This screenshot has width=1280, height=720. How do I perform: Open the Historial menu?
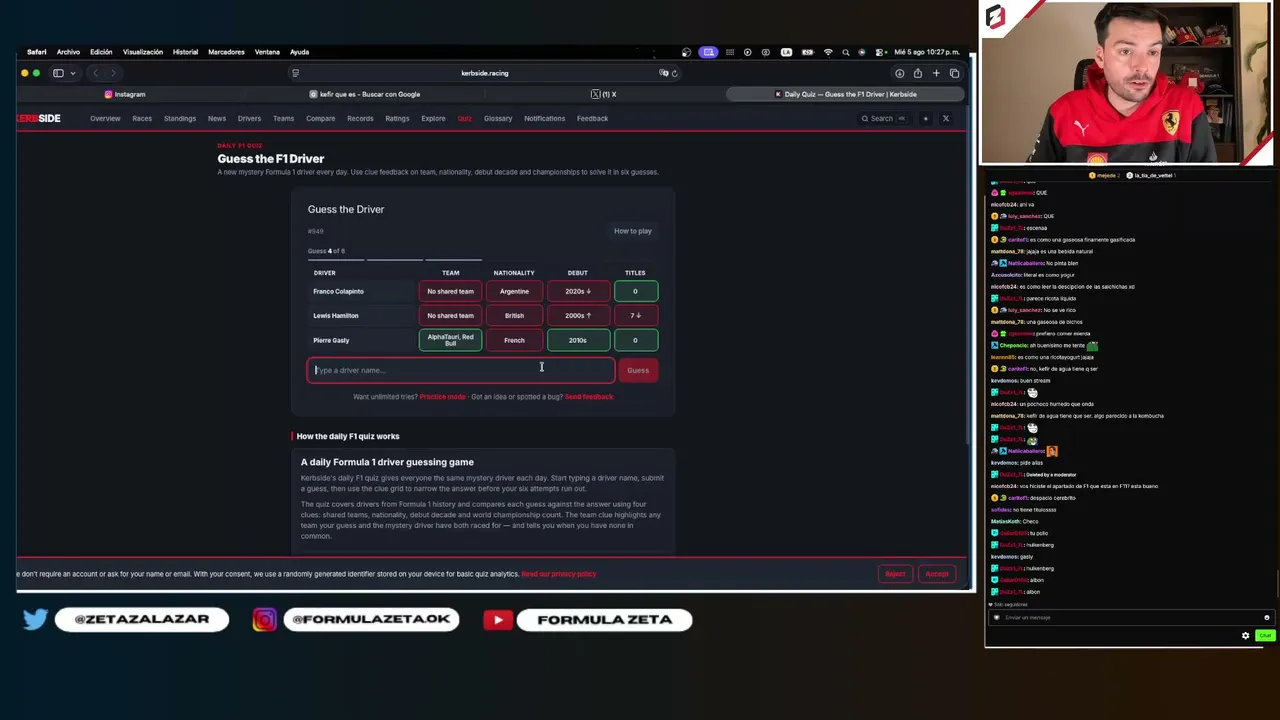click(x=185, y=52)
